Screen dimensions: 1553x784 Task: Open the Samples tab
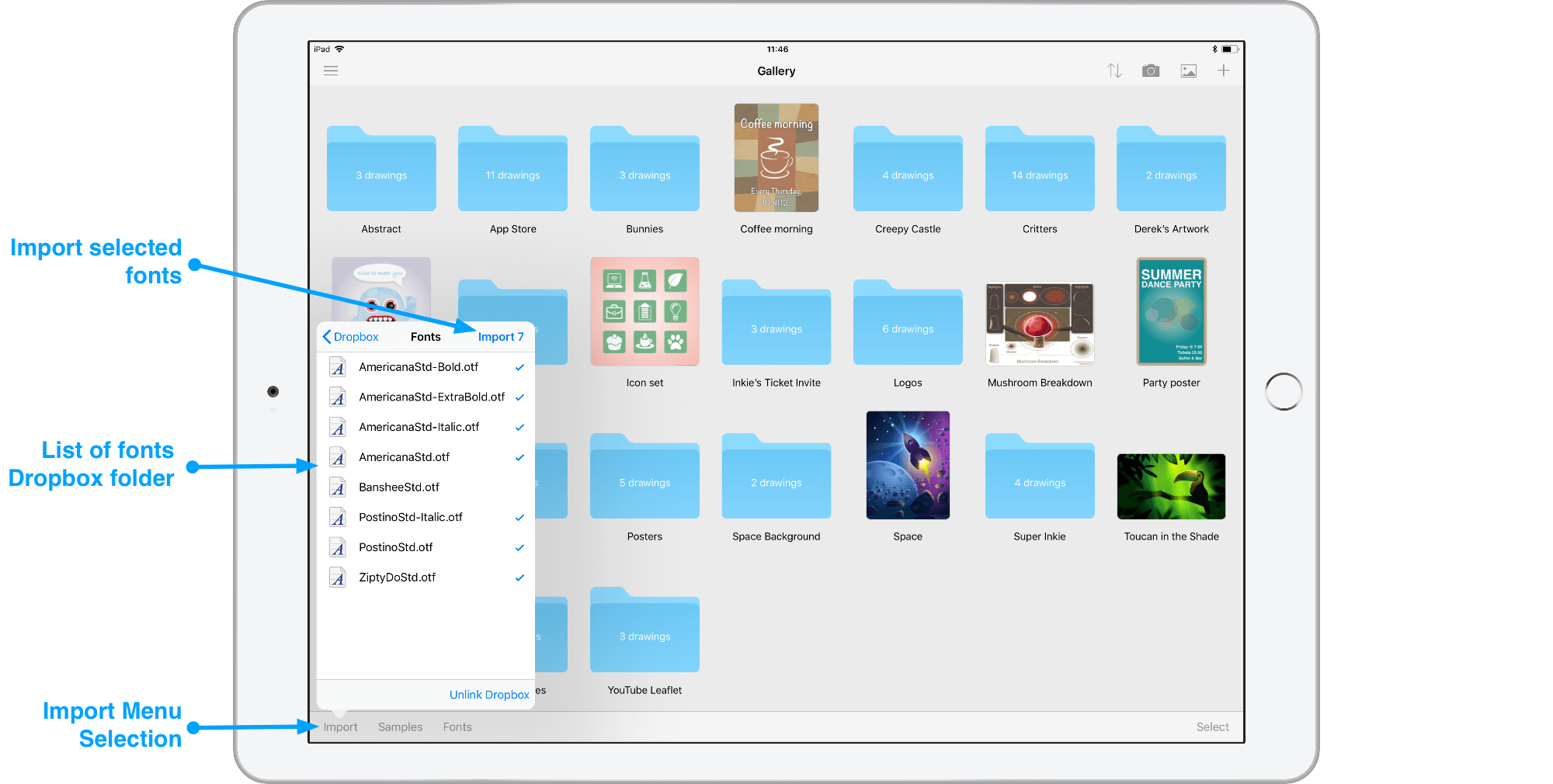pos(400,727)
